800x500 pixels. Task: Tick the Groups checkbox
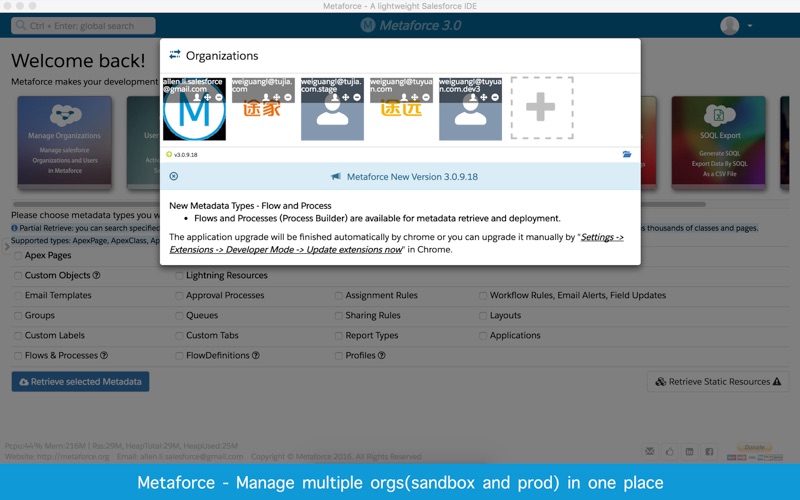click(18, 316)
